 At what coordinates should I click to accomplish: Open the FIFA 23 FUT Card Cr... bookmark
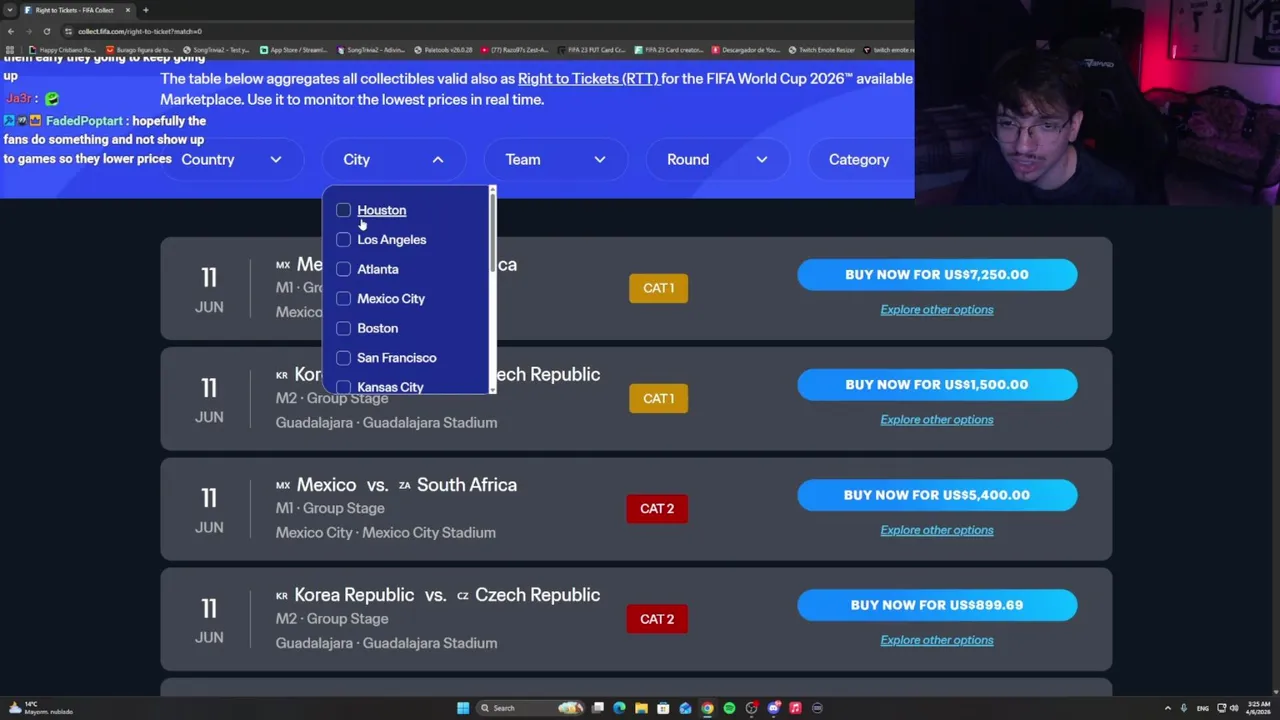point(591,50)
